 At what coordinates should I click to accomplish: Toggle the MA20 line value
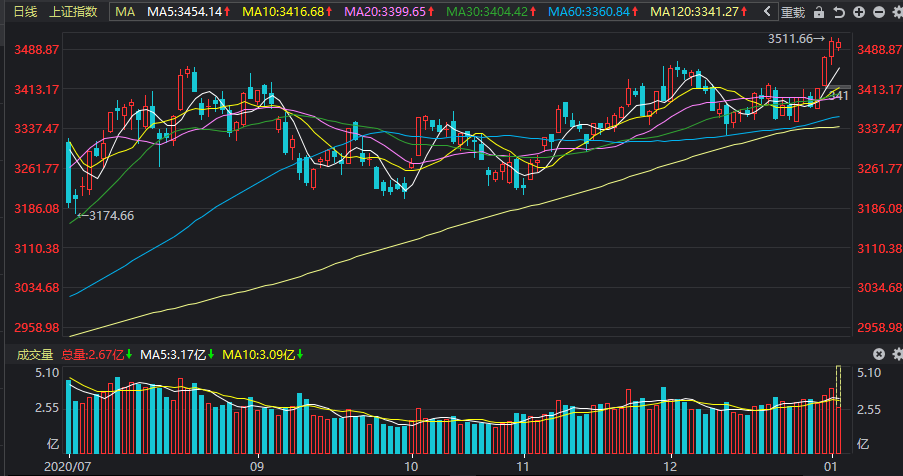[389, 12]
